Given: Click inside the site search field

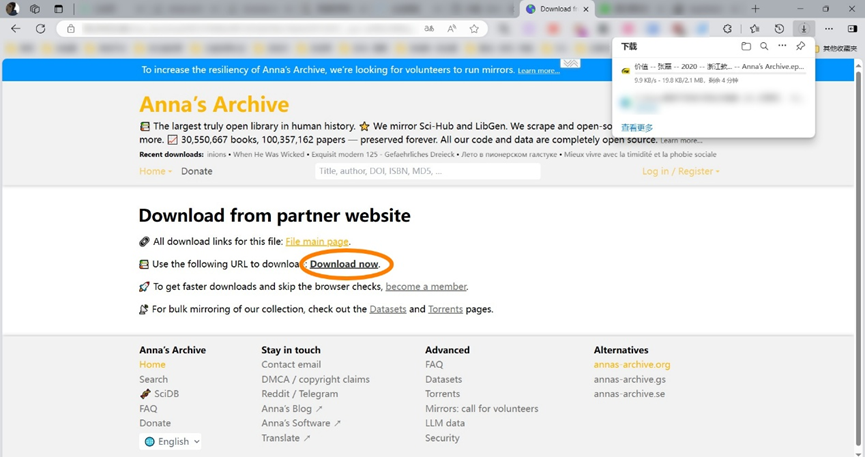Looking at the screenshot, I should point(428,171).
